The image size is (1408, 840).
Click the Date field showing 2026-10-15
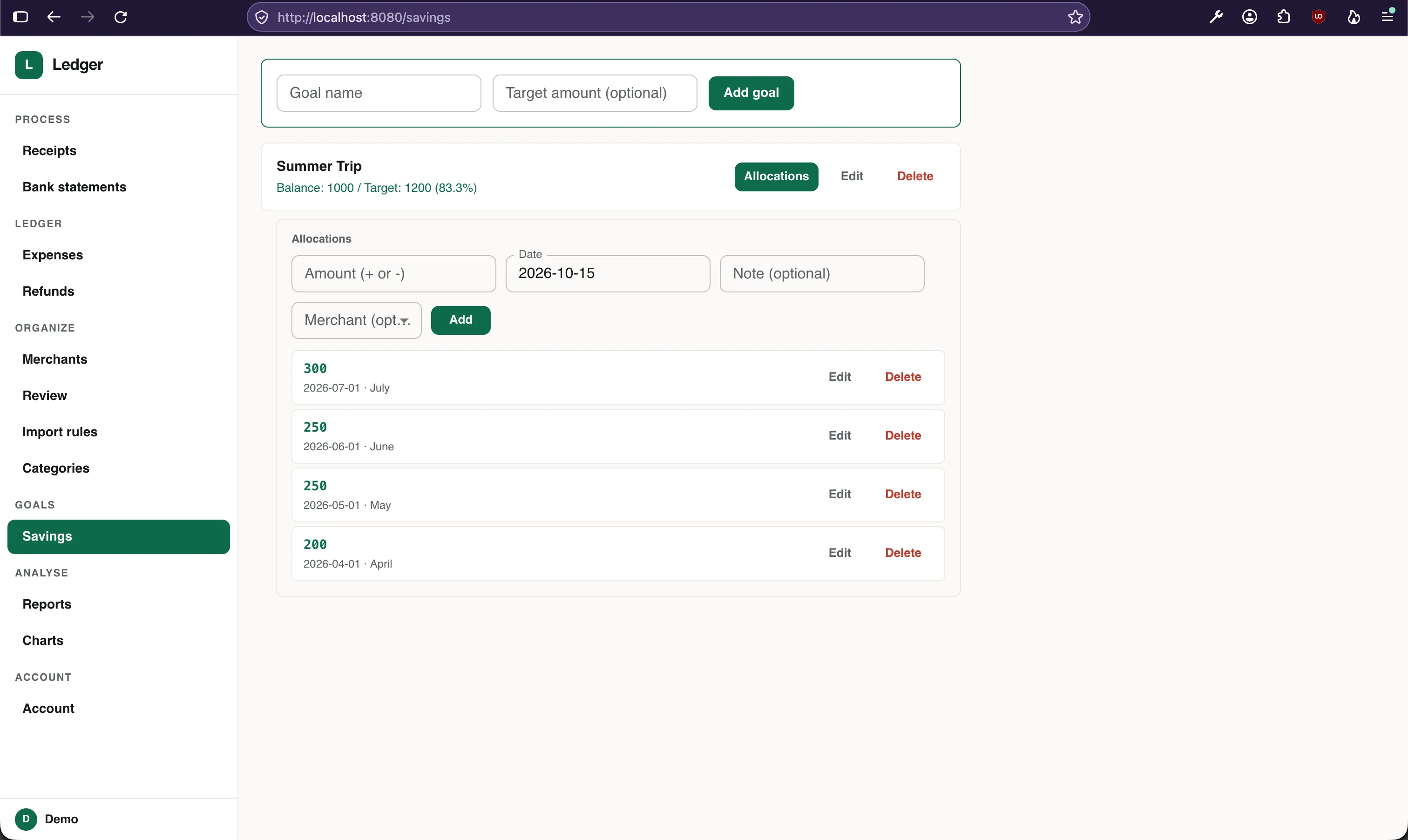607,273
